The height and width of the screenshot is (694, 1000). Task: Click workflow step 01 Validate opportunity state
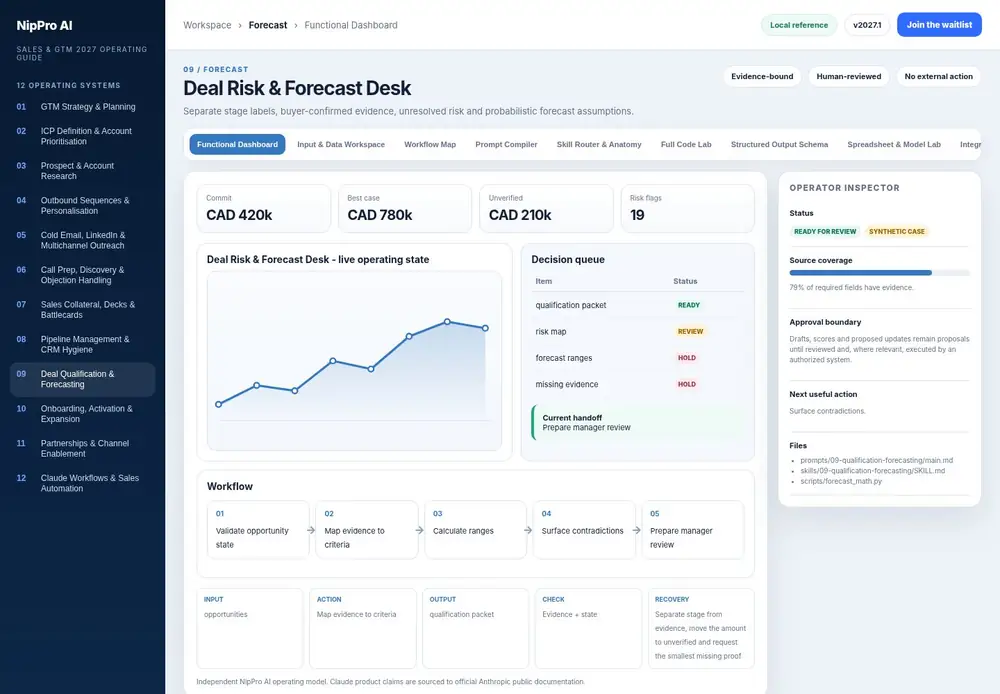258,530
